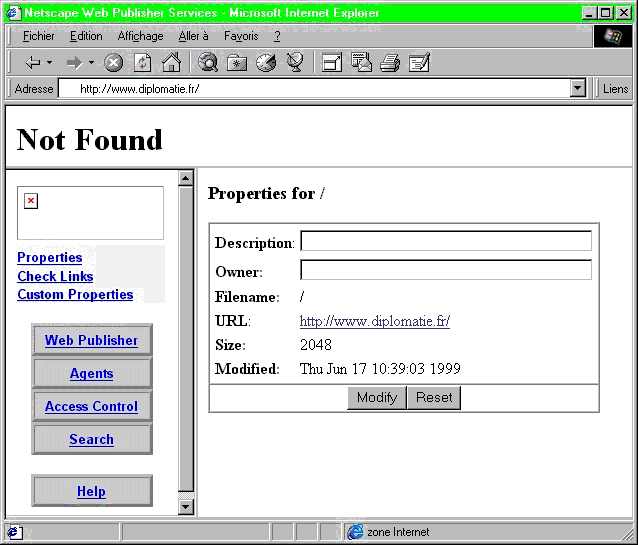Open the Channels satellite dish icon
Screen dimensions: 638x545
click(295, 63)
